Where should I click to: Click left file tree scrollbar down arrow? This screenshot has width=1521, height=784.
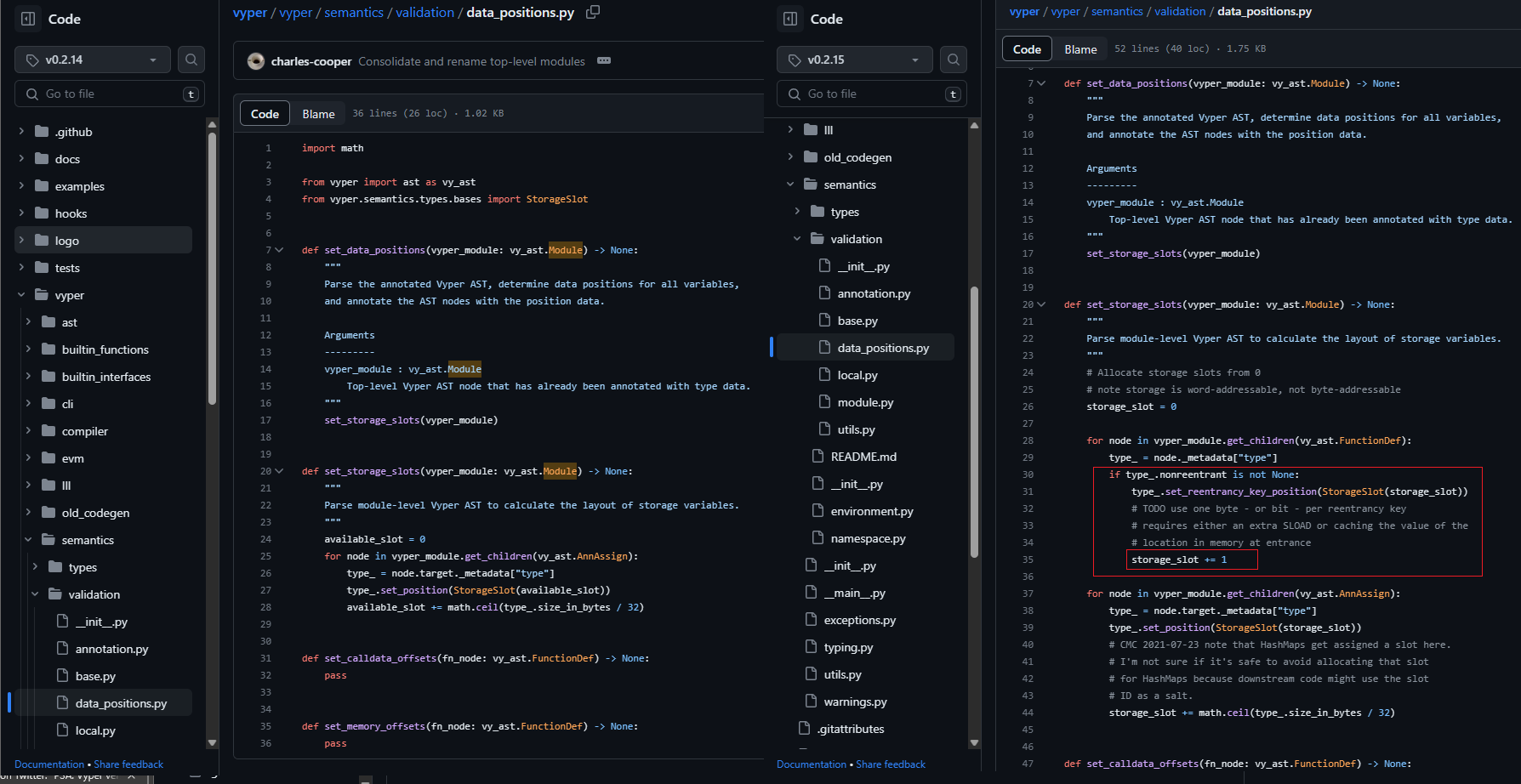pos(213,742)
